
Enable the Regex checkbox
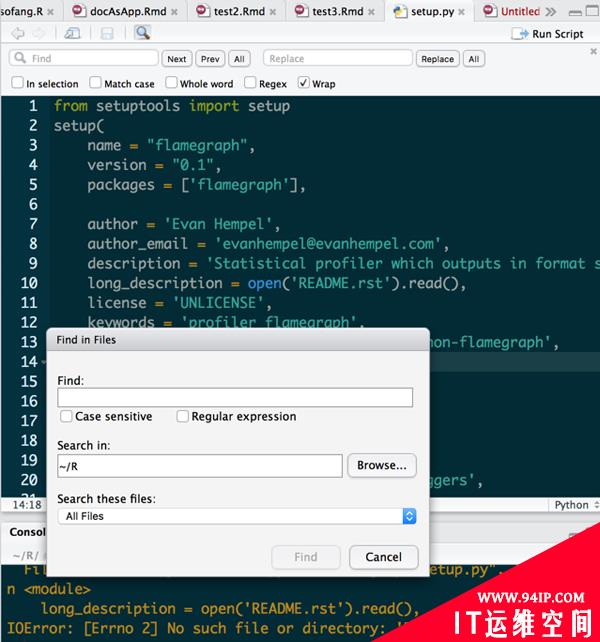250,82
